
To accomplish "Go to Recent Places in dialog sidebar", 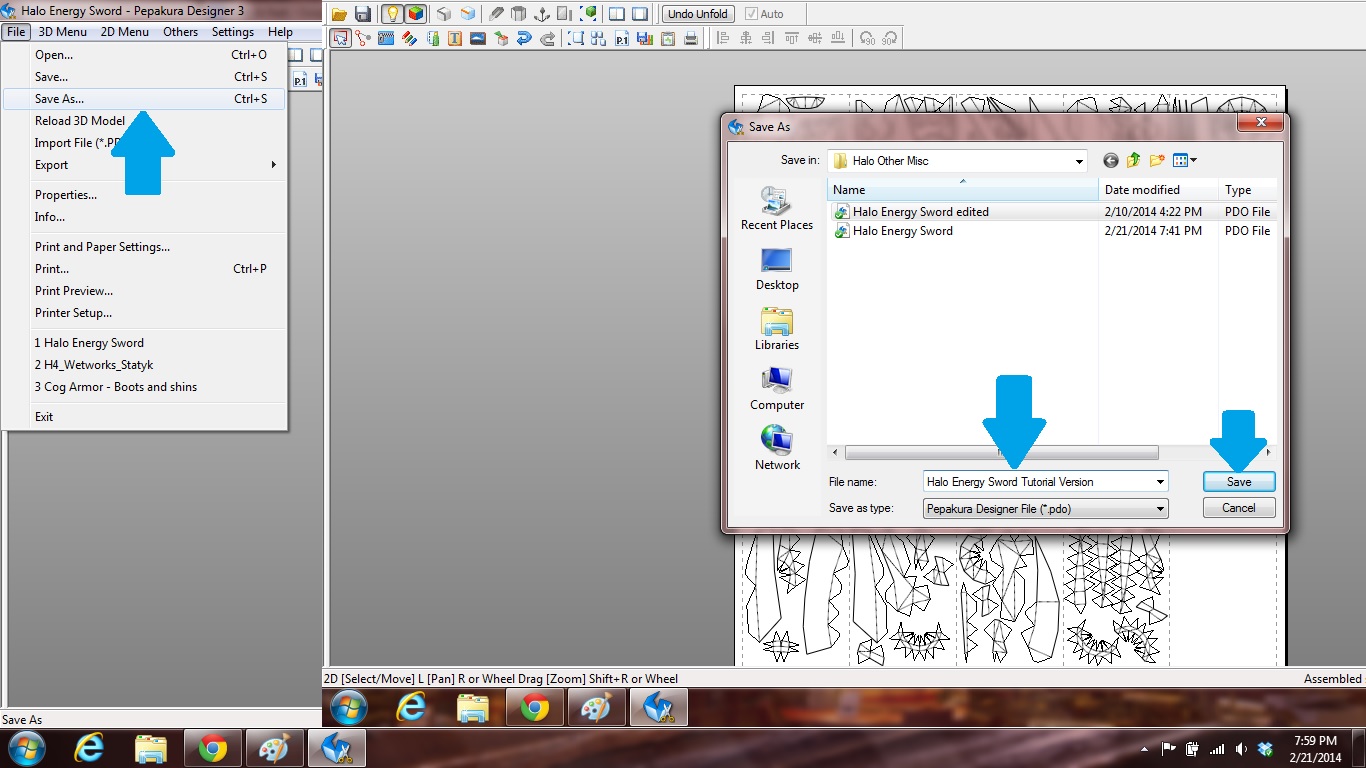I will 776,209.
